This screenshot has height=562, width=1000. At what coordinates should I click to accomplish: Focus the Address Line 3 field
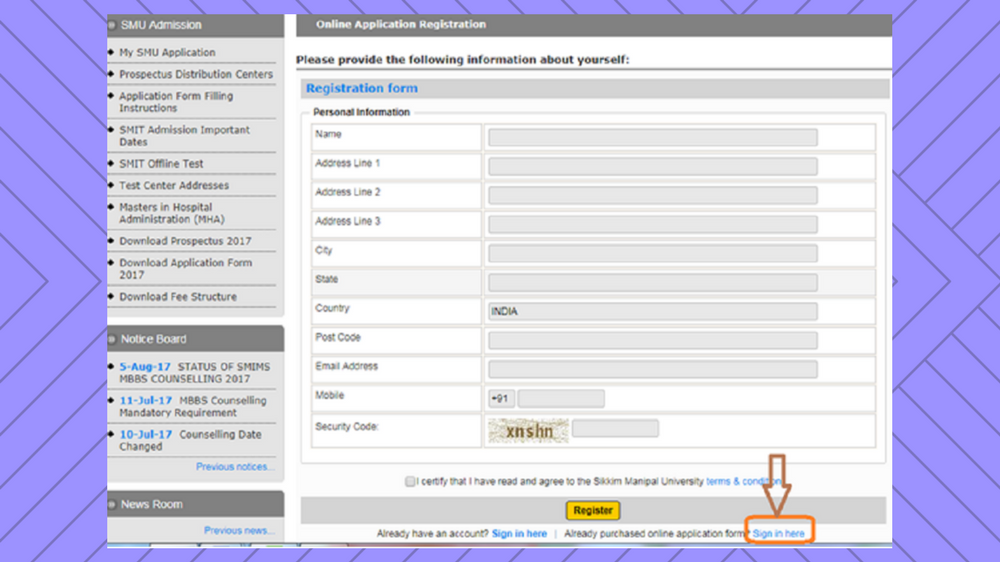pos(652,224)
